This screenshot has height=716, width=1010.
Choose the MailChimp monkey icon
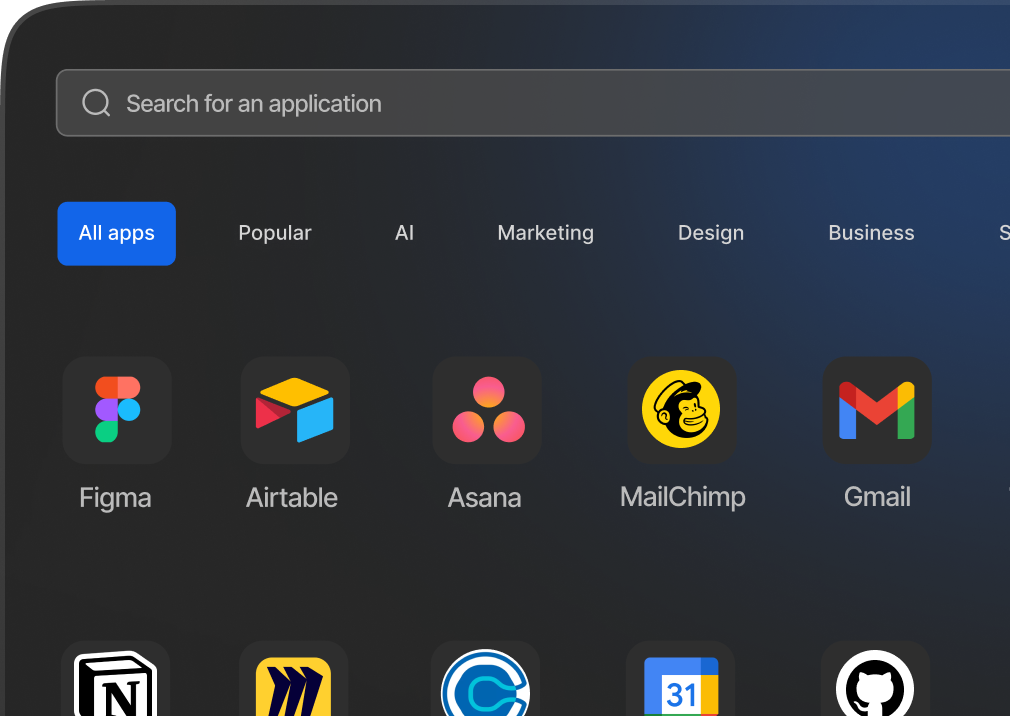click(x=681, y=410)
